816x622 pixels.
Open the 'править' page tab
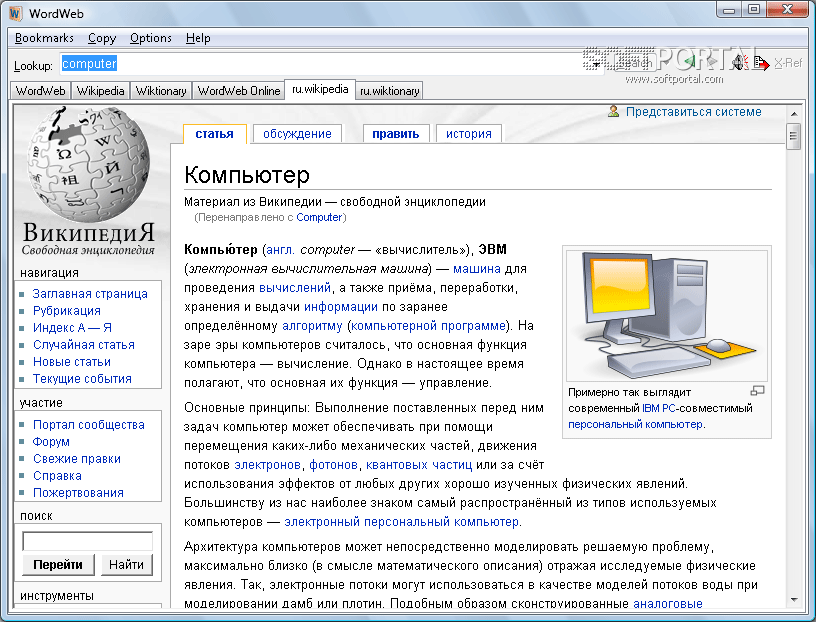(x=396, y=134)
